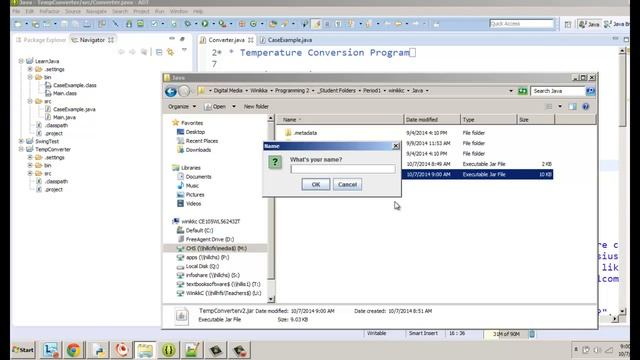This screenshot has width=640, height=360.
Task: Expand the bin folder under TempConverter
Action: tap(30, 165)
